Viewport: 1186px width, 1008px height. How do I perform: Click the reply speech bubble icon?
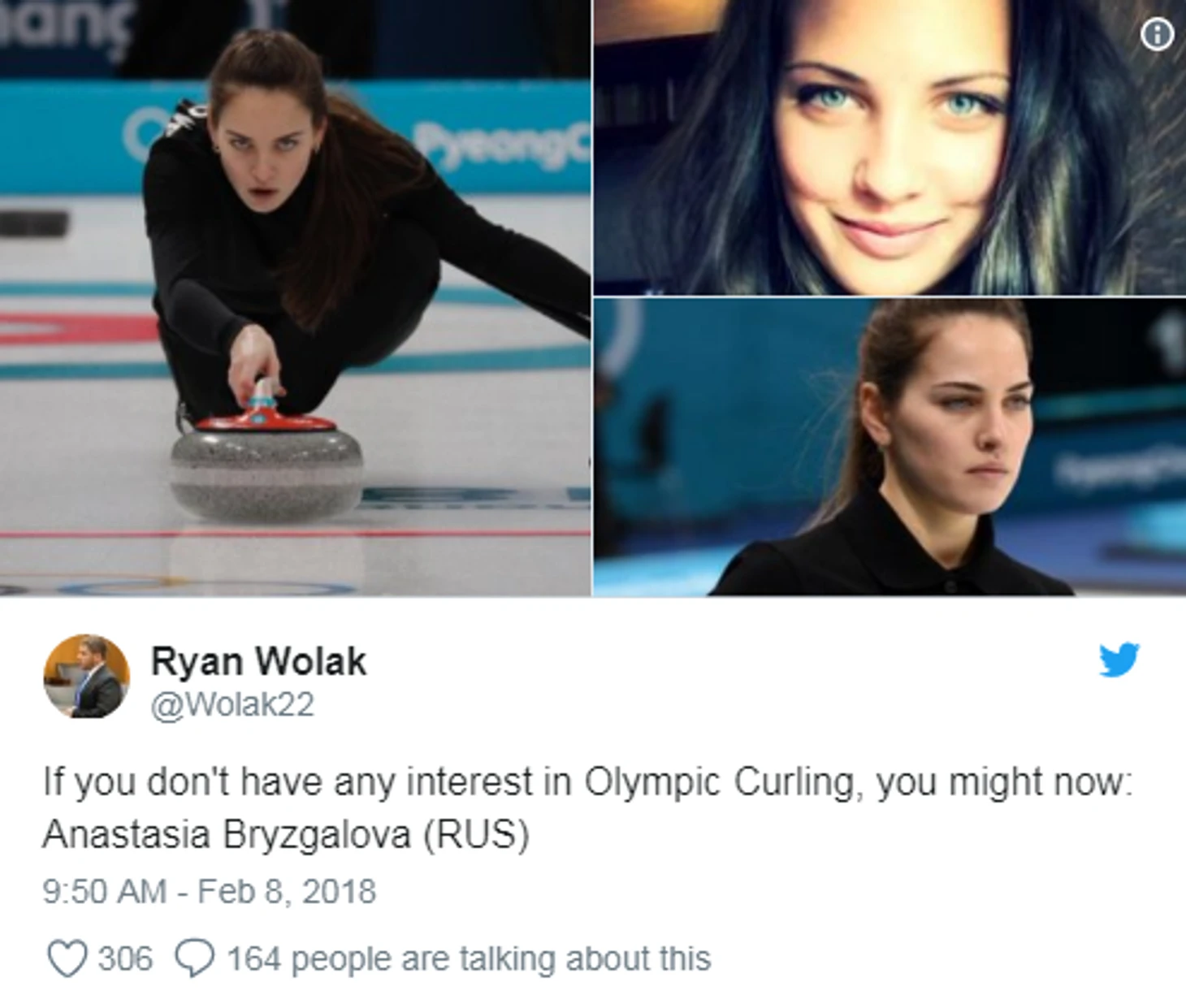(x=195, y=958)
